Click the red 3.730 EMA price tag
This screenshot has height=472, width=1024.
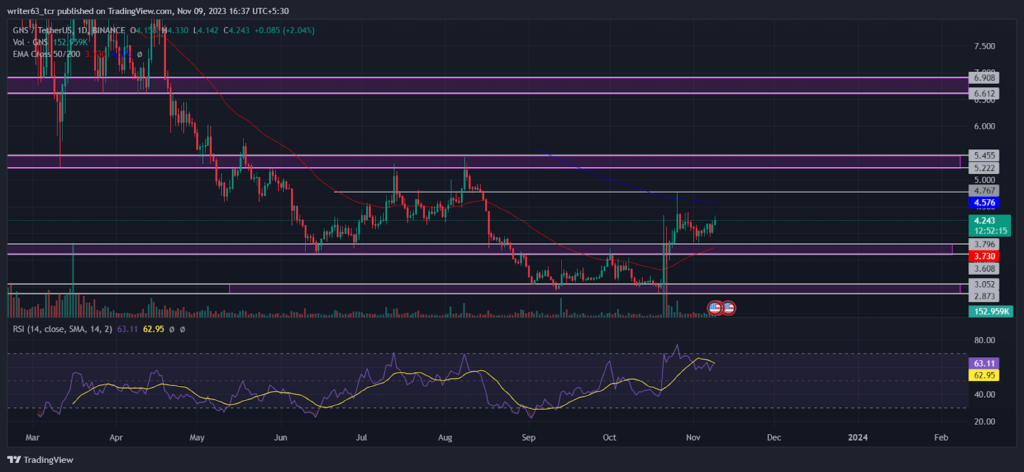pyautogui.click(x=984, y=255)
